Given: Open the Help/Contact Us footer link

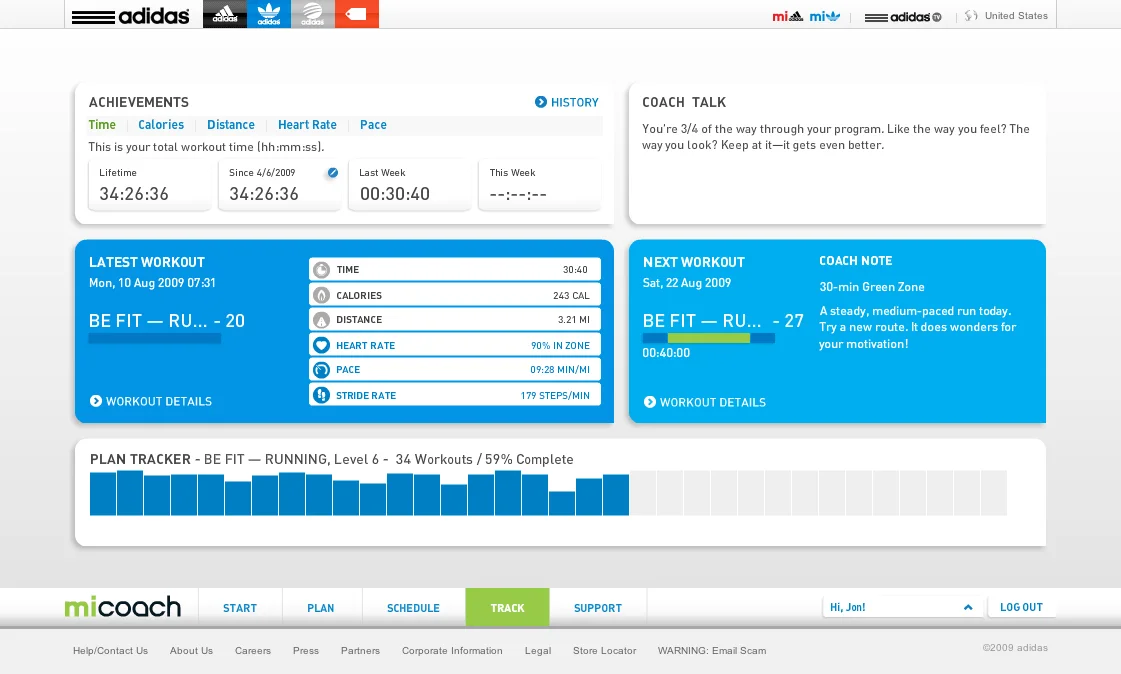Looking at the screenshot, I should tap(110, 650).
